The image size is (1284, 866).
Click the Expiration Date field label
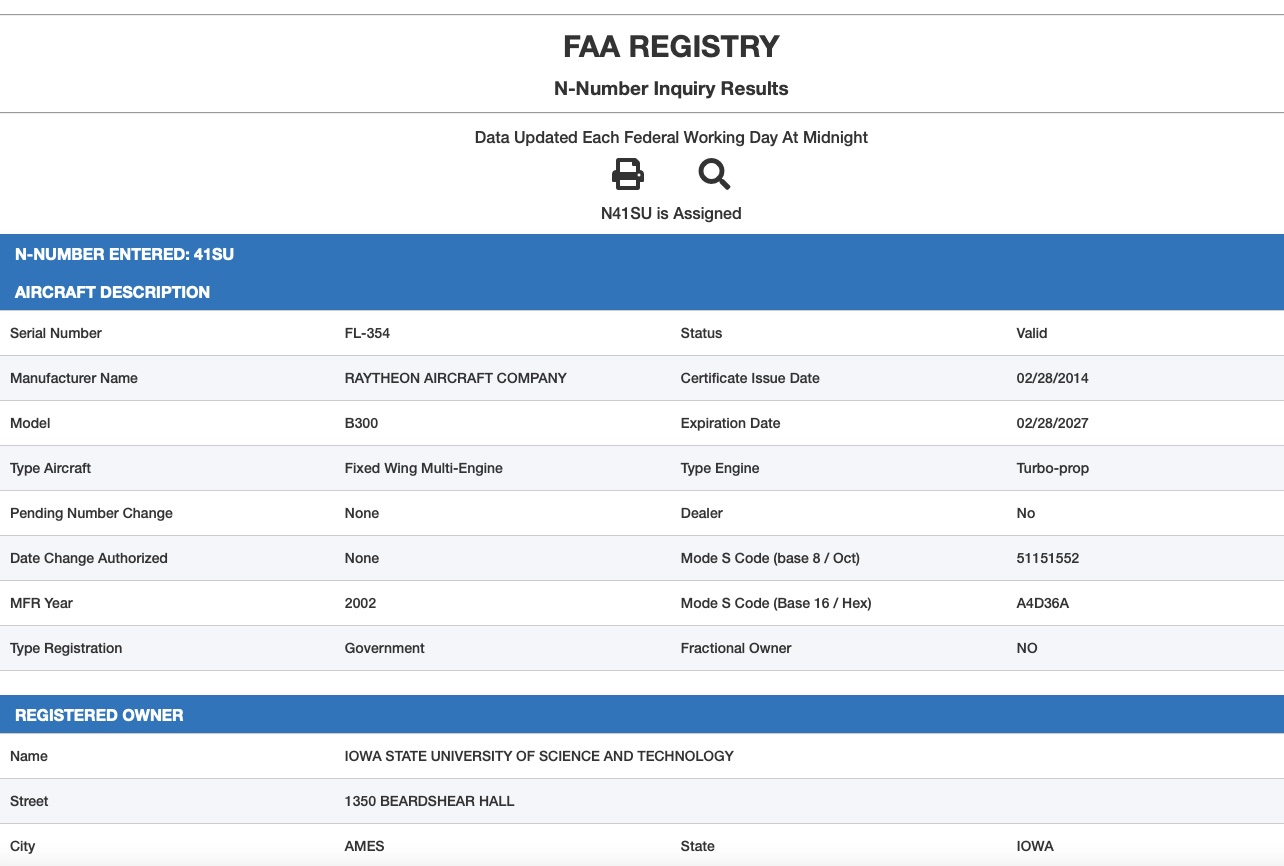(x=731, y=423)
